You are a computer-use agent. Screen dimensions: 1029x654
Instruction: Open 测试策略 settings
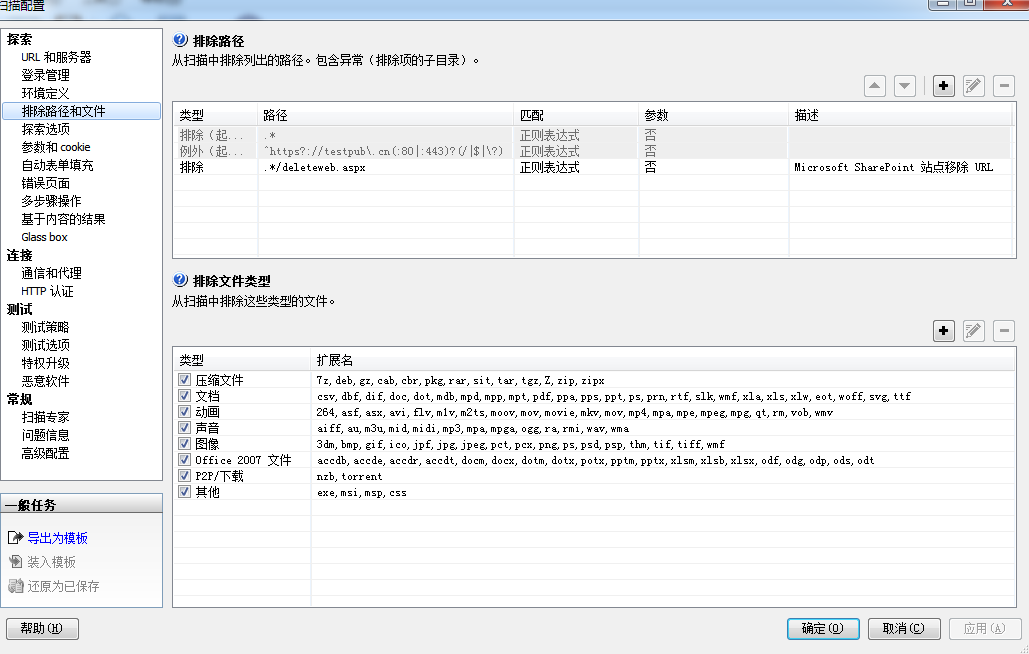[45, 327]
